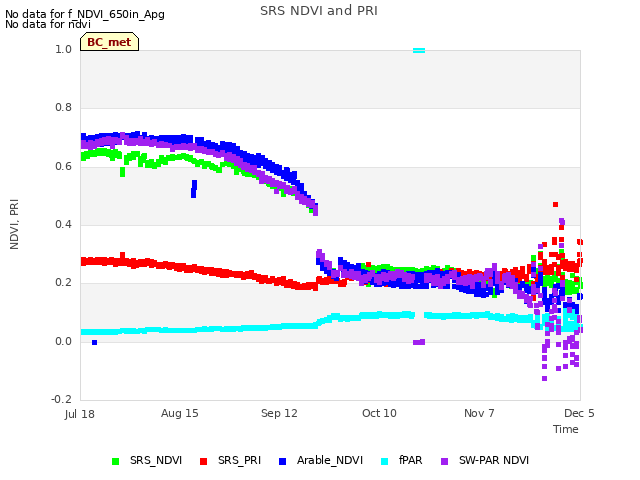Click the -0.2 y-axis tick label
Screen dimensions: 640x480
[61, 399]
